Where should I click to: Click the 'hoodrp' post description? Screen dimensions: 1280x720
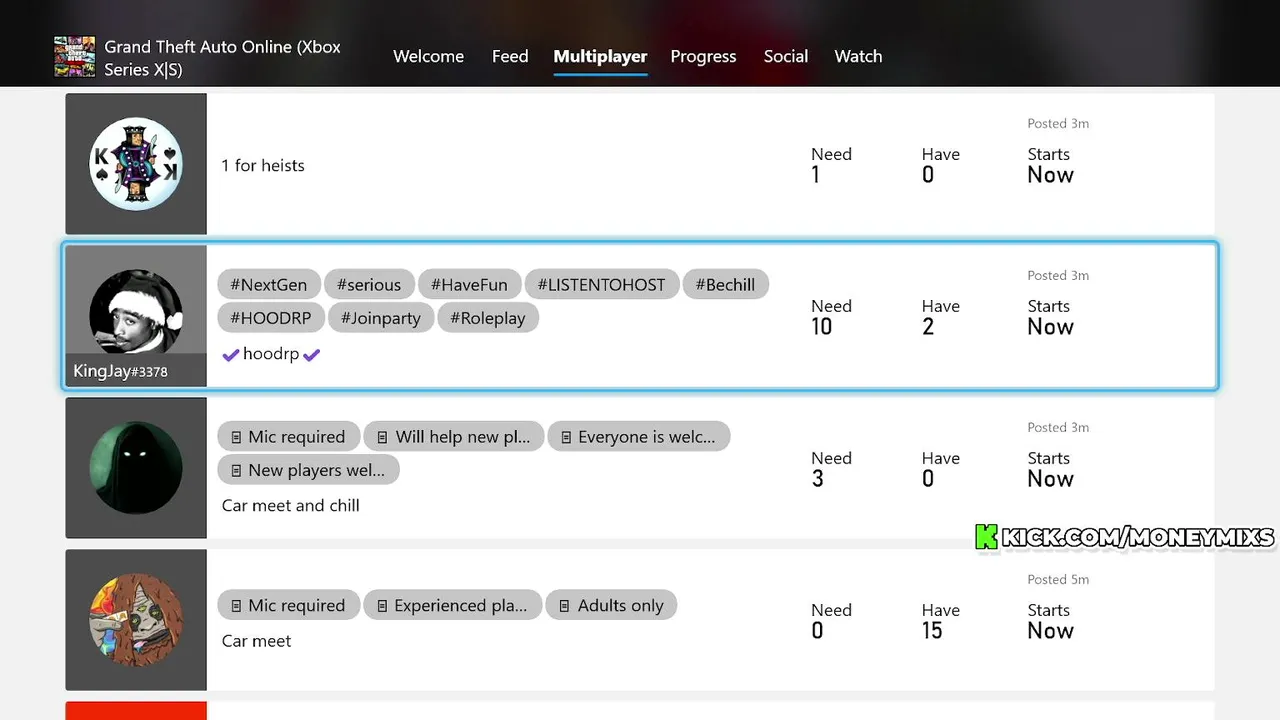(x=271, y=354)
